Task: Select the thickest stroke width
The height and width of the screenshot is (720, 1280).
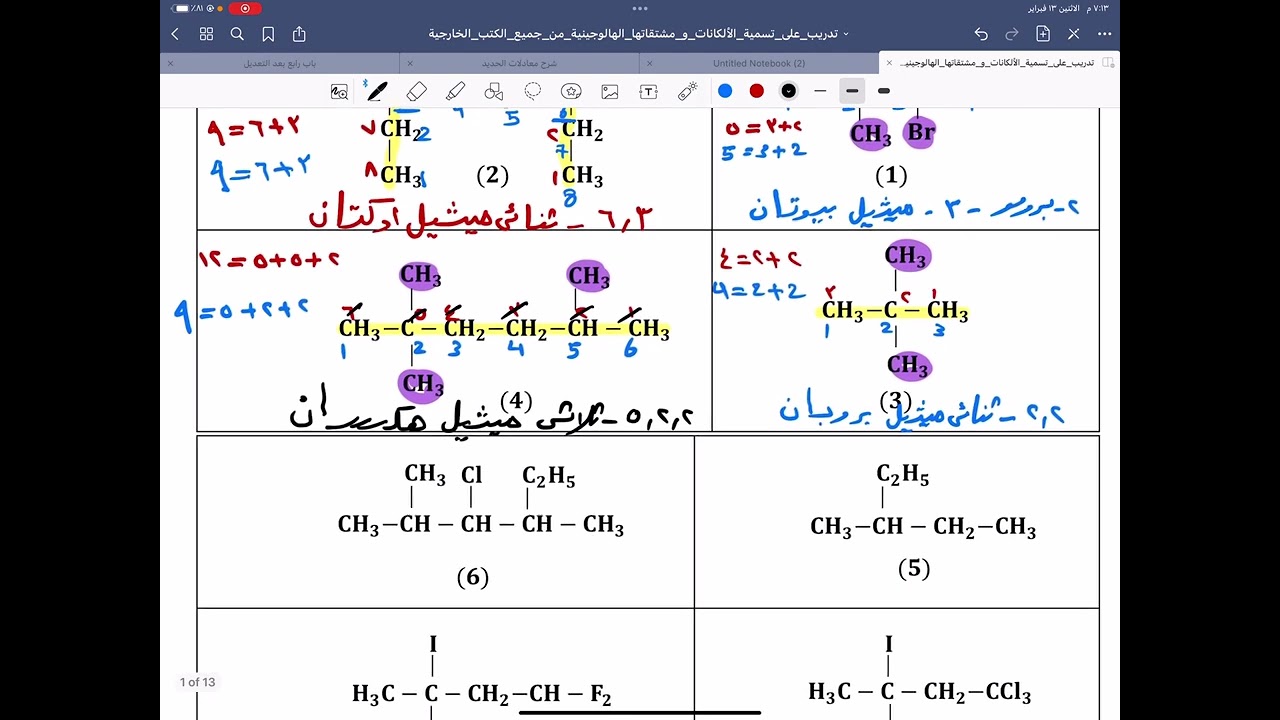Action: [884, 91]
